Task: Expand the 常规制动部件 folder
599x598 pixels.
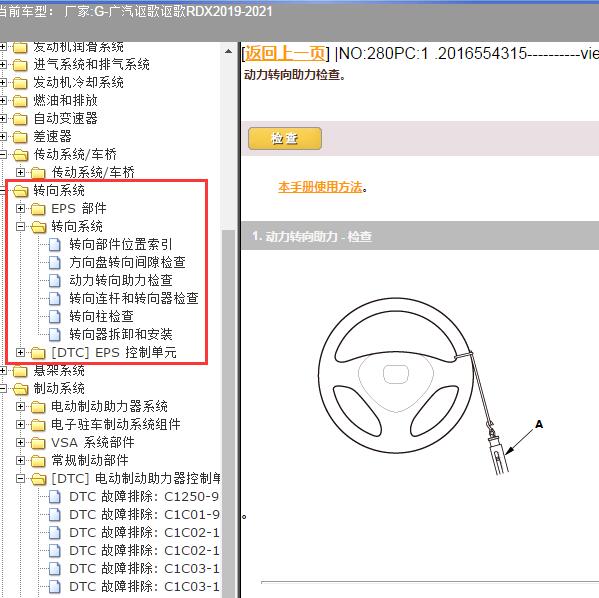Action: [x=21, y=460]
